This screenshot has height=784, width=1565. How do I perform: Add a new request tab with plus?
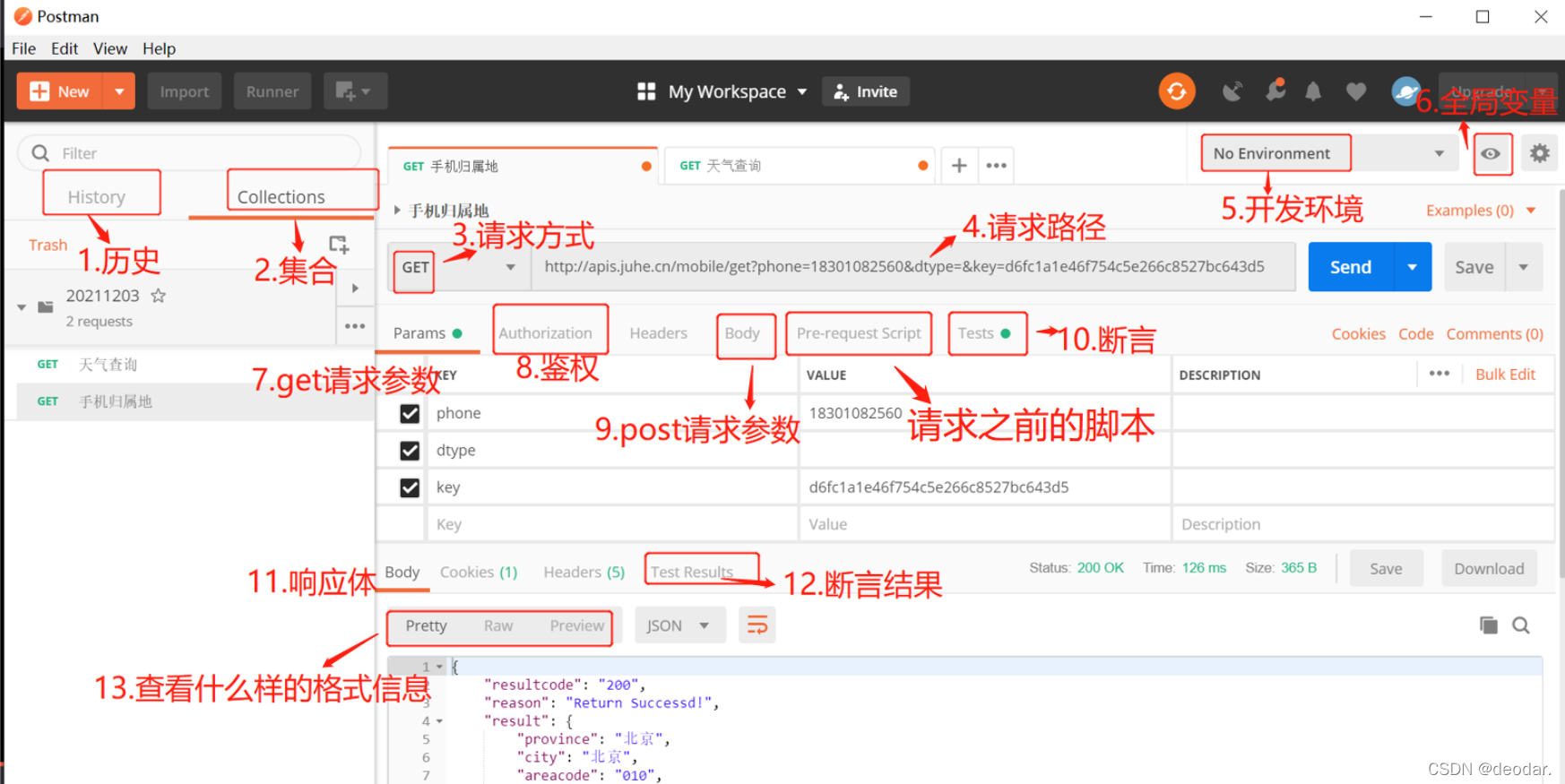(959, 166)
